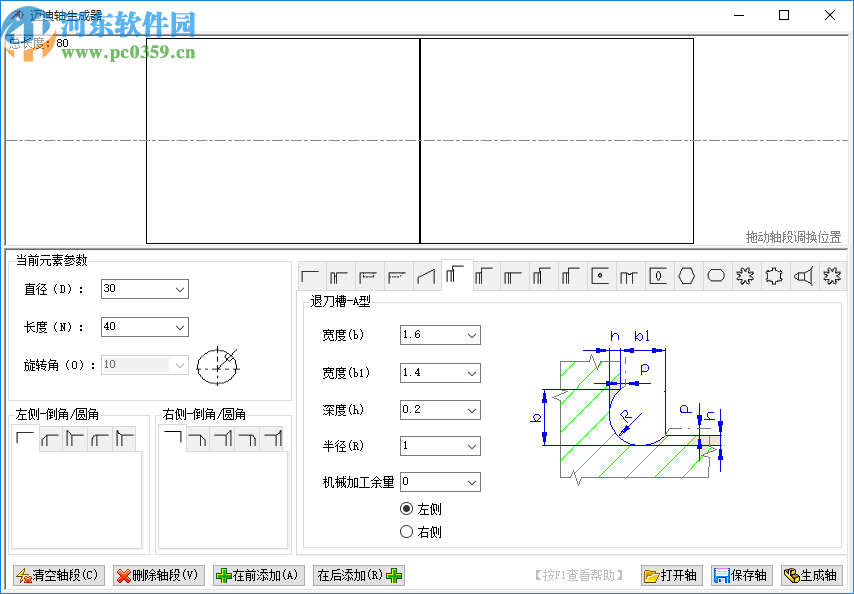Expand the 深度 depth dropdown

tap(471, 409)
